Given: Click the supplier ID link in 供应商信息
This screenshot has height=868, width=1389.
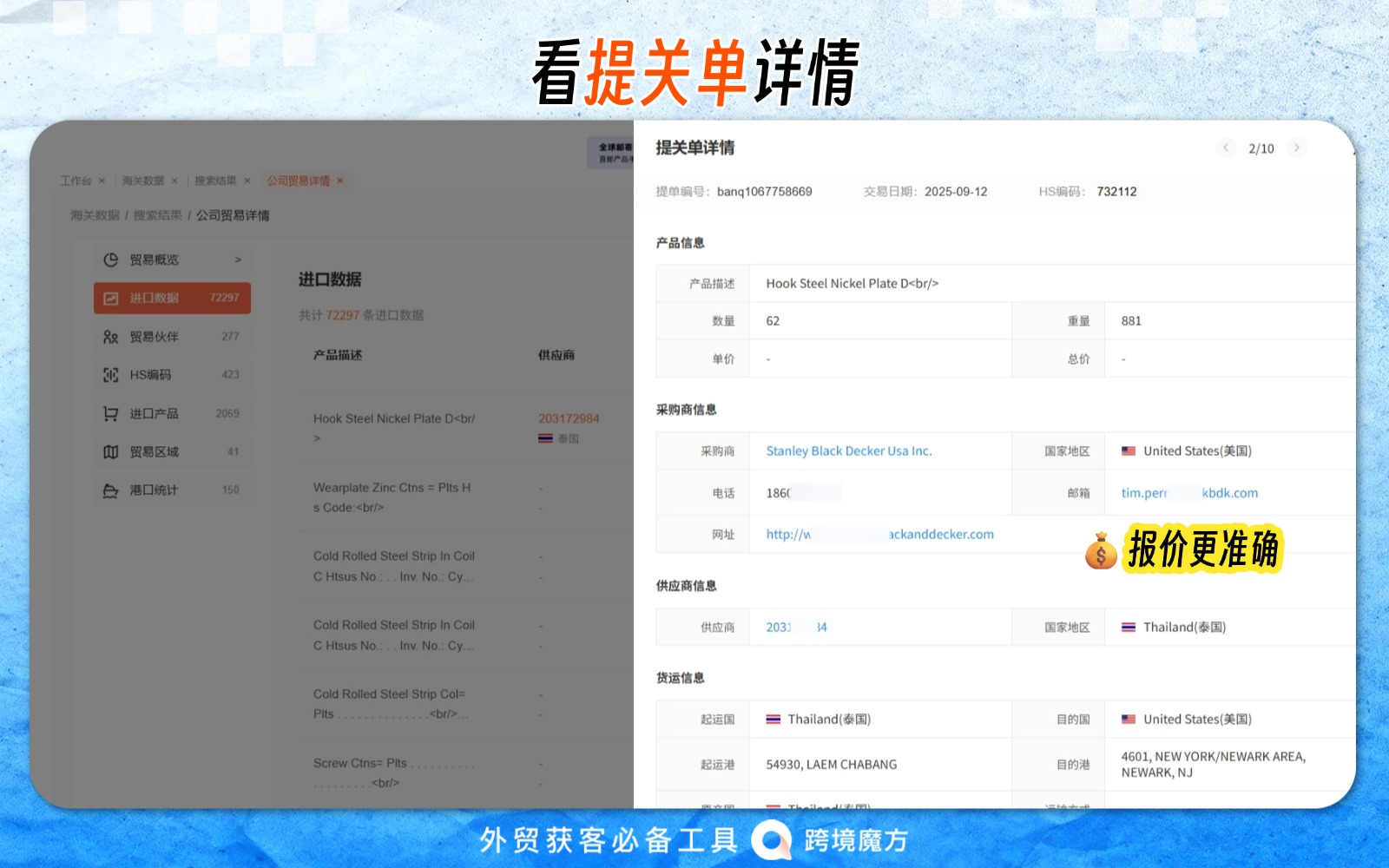Looking at the screenshot, I should 796,628.
